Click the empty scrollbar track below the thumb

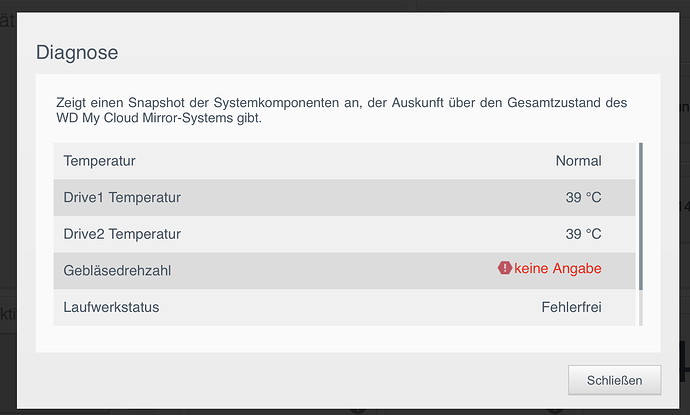click(640, 307)
